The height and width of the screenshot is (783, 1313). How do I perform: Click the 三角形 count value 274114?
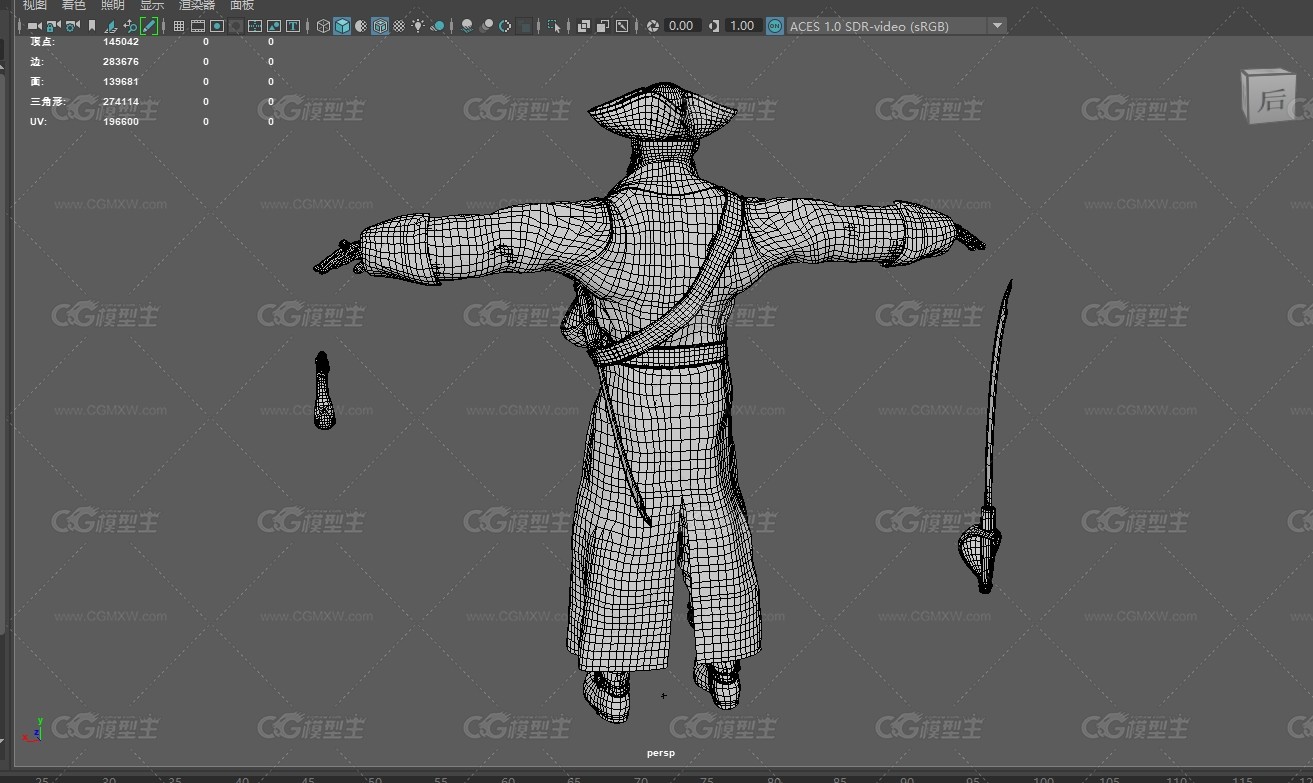point(120,102)
